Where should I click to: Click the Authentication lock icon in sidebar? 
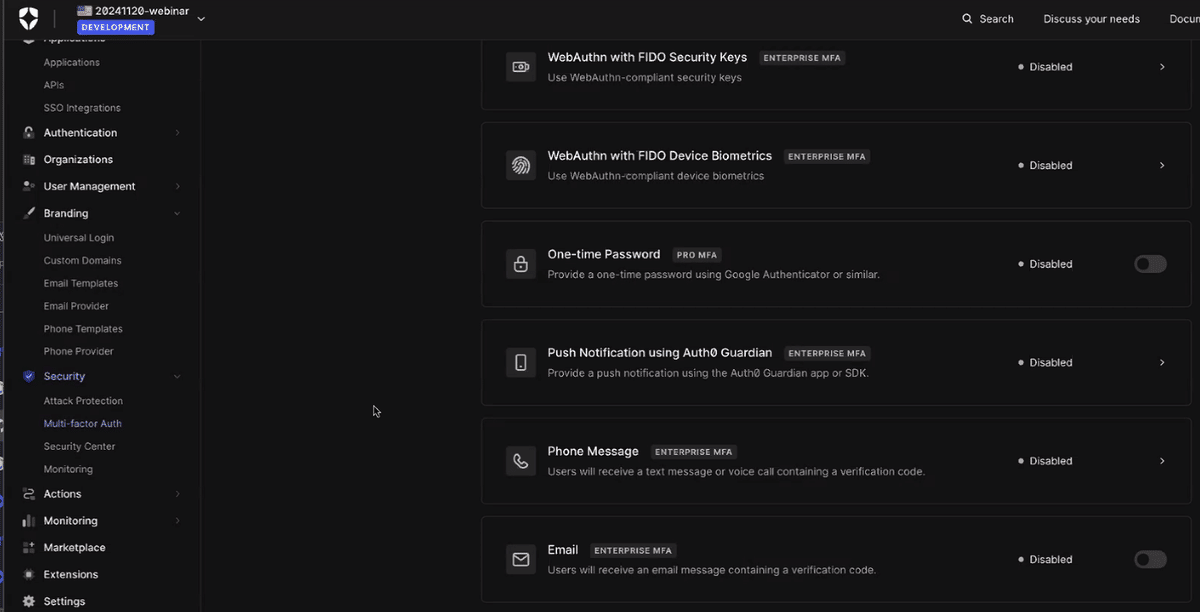28,133
